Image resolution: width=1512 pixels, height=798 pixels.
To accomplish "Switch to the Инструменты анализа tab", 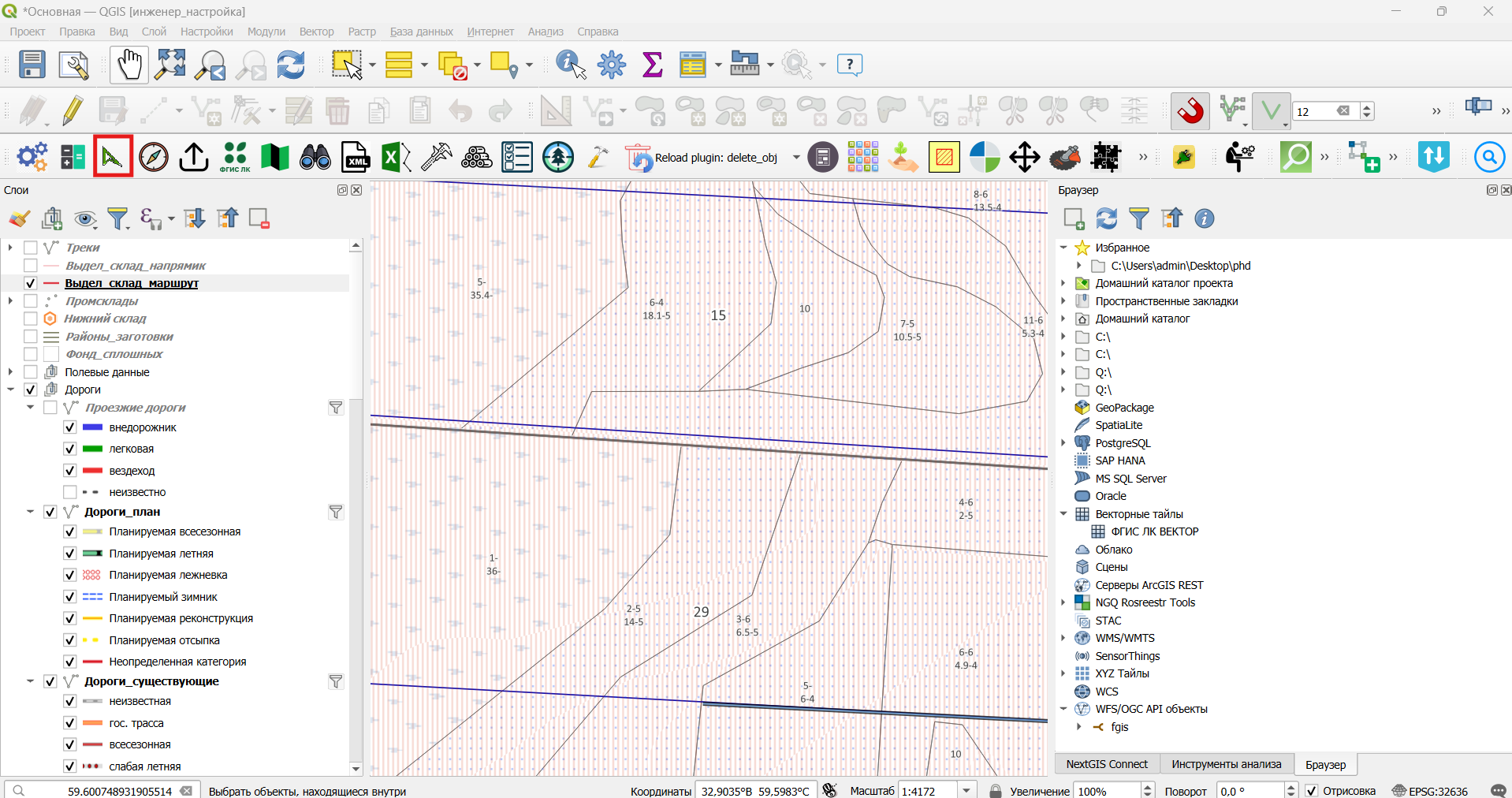I will 1226,764.
